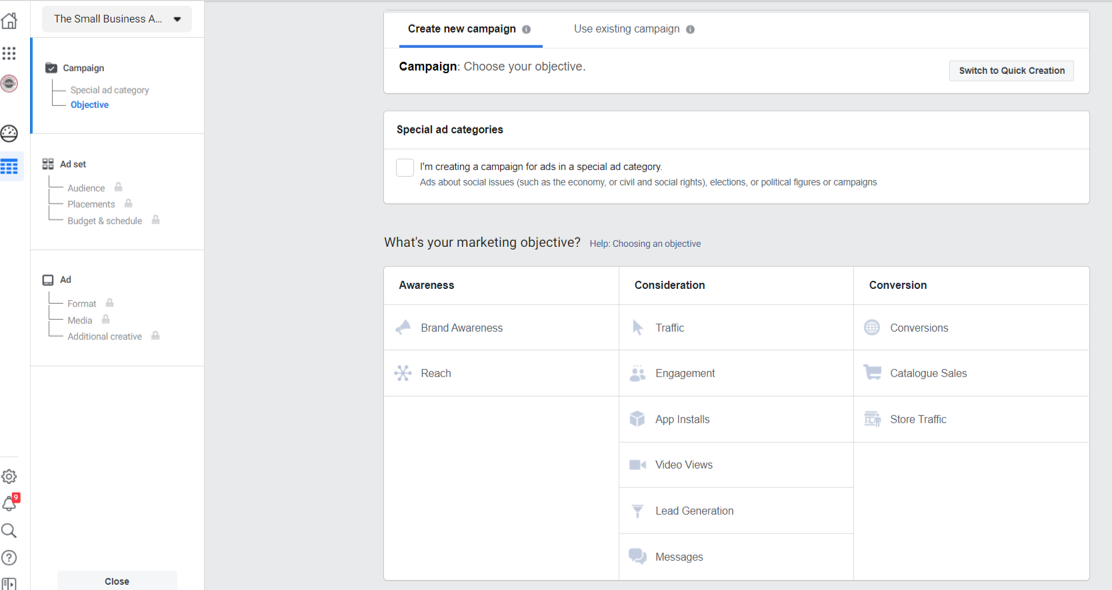This screenshot has height=590, width=1112.
Task: Click Switch to Quick Creation button
Action: pos(1011,71)
